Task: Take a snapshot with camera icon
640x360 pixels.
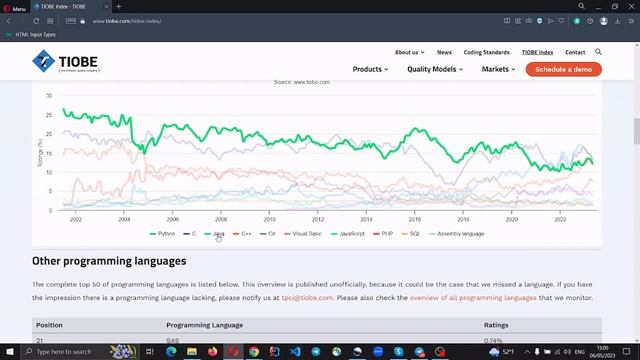Action: [x=529, y=21]
